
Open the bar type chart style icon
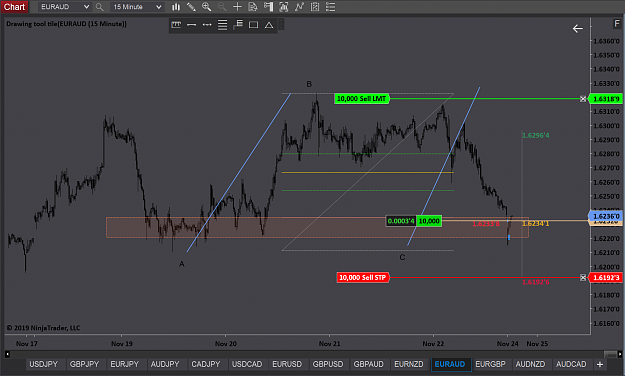click(176, 7)
